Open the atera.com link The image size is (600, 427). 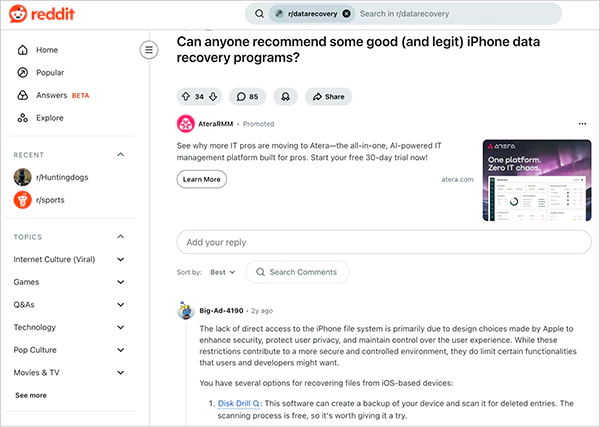pos(457,179)
